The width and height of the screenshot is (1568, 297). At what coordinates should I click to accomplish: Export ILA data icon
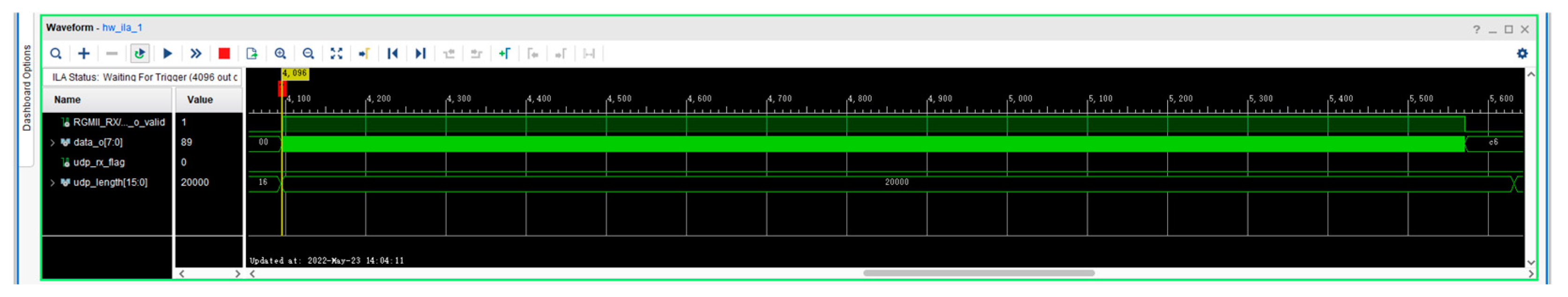pos(252,53)
